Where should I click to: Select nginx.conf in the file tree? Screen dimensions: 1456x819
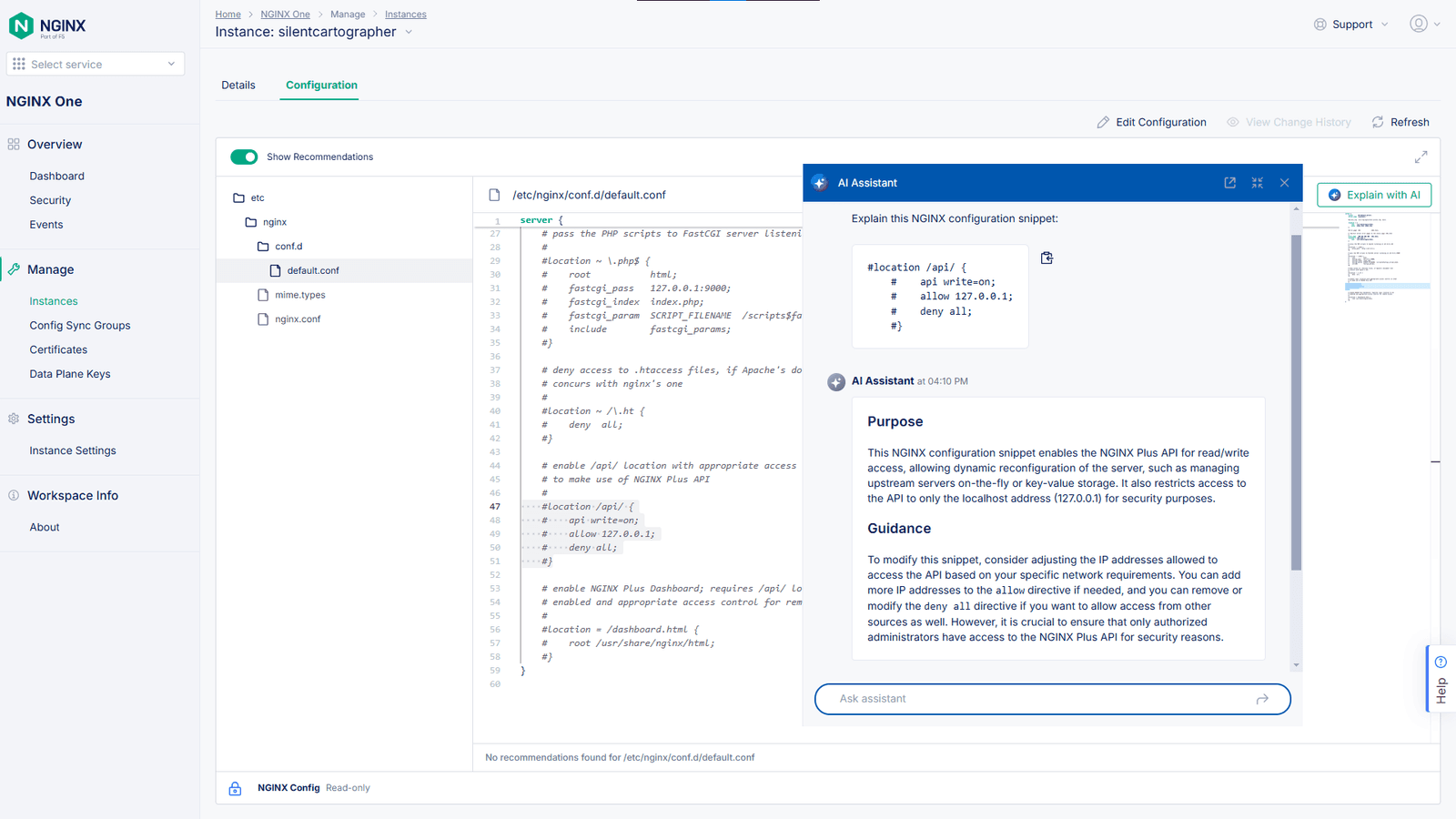[x=296, y=318]
